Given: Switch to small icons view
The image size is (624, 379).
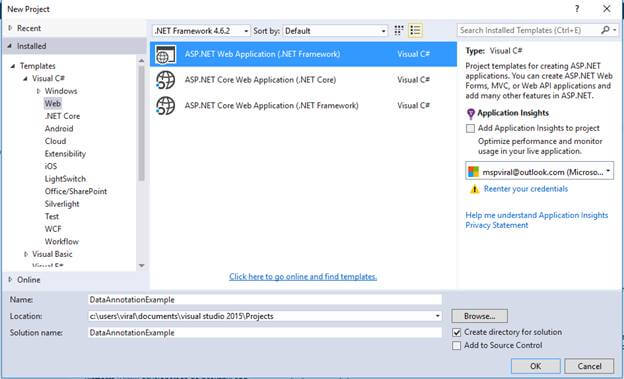Looking at the screenshot, I should click(398, 30).
